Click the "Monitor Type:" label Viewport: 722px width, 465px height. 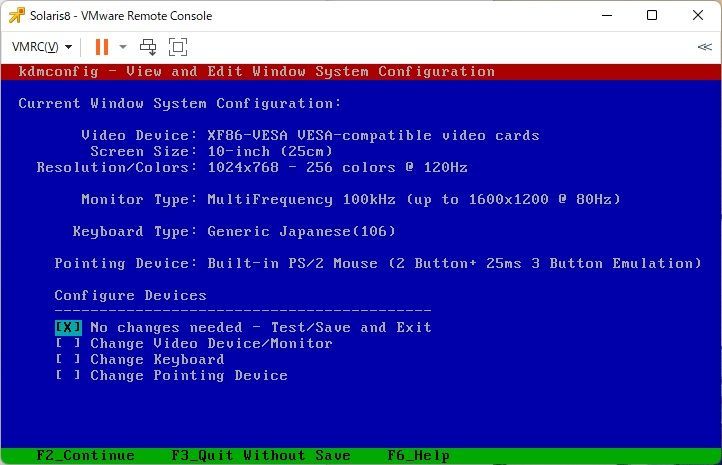pos(139,199)
